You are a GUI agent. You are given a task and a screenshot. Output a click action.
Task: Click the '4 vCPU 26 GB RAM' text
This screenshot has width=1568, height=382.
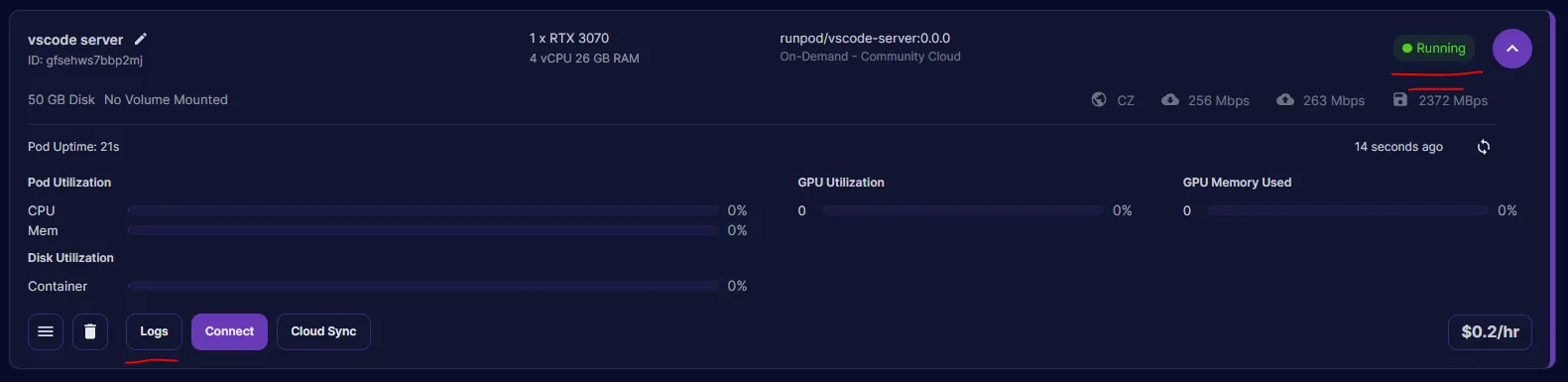[584, 59]
